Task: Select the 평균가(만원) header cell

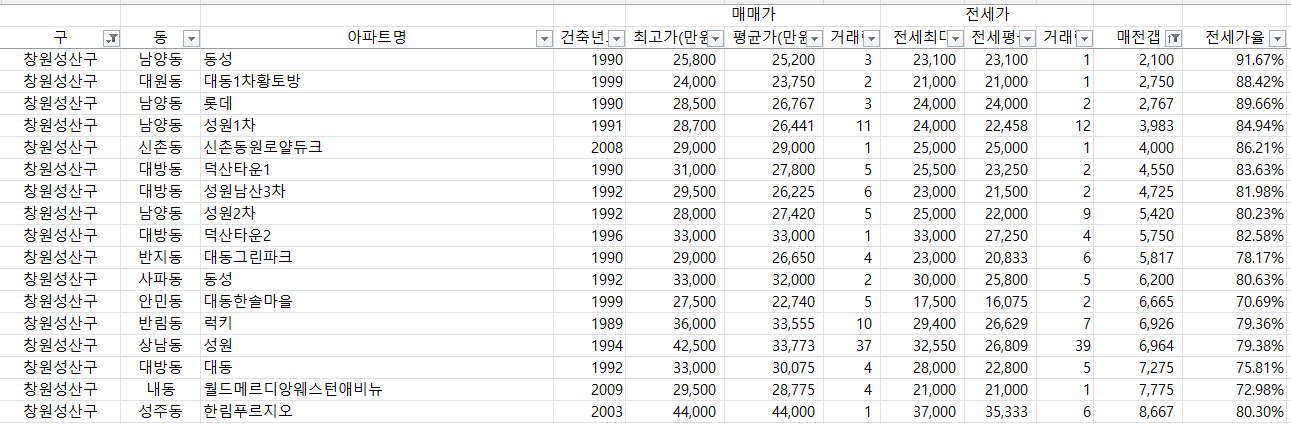Action: [x=773, y=38]
